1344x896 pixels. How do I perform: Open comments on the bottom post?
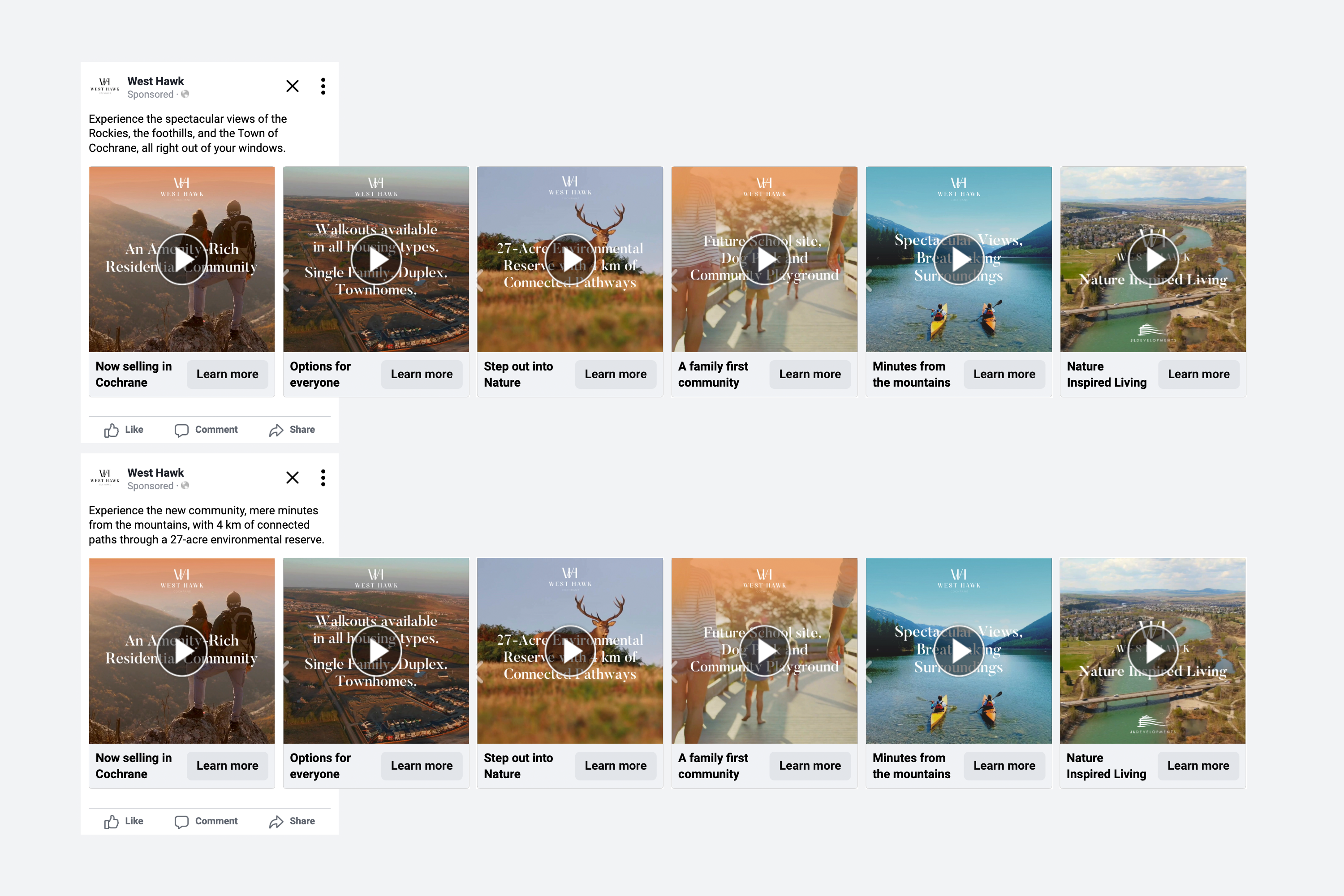pyautogui.click(x=206, y=821)
